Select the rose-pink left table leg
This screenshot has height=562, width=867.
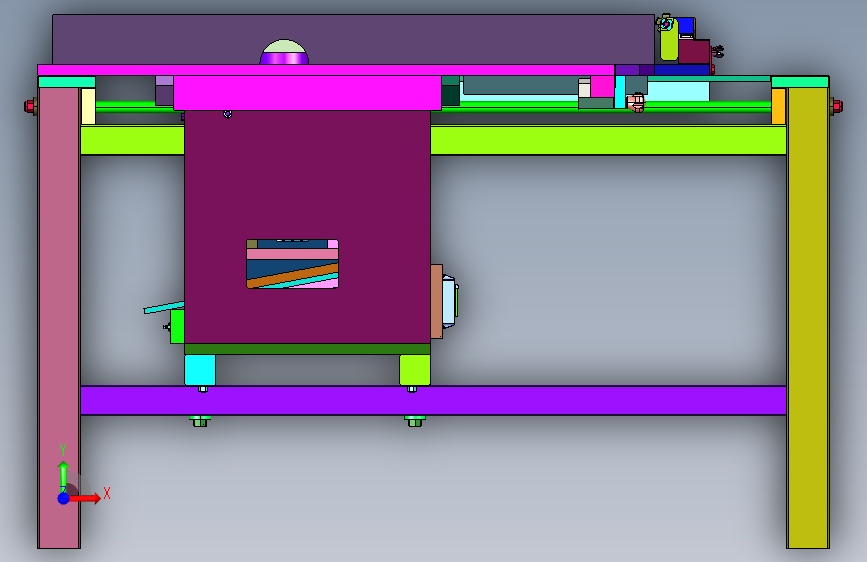(59, 318)
